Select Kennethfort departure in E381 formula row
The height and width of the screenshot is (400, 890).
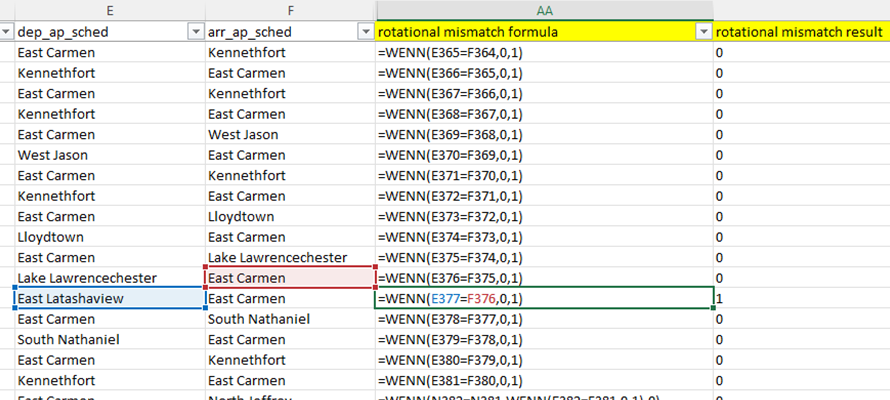tap(110, 380)
